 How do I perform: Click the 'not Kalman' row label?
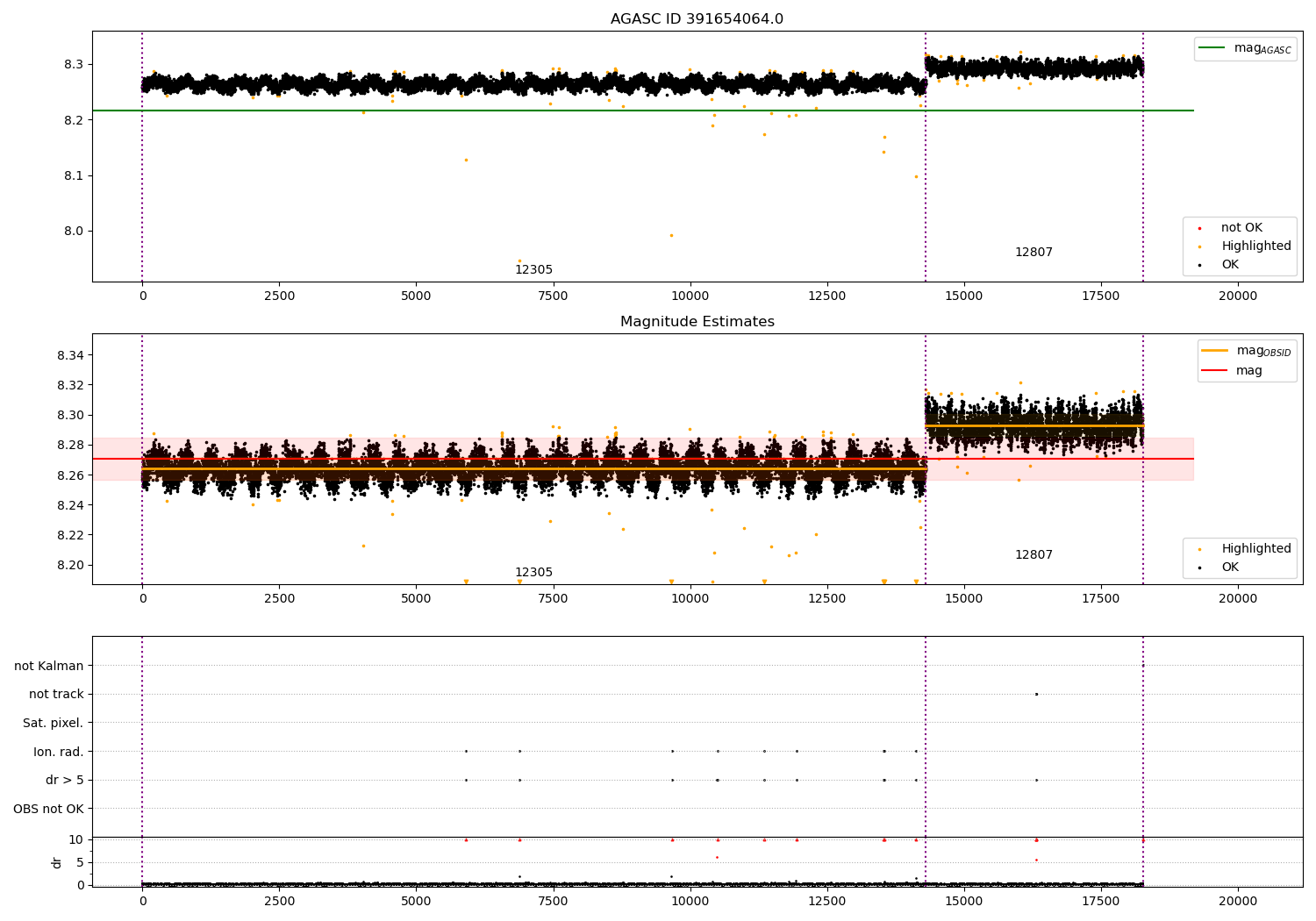(49, 666)
